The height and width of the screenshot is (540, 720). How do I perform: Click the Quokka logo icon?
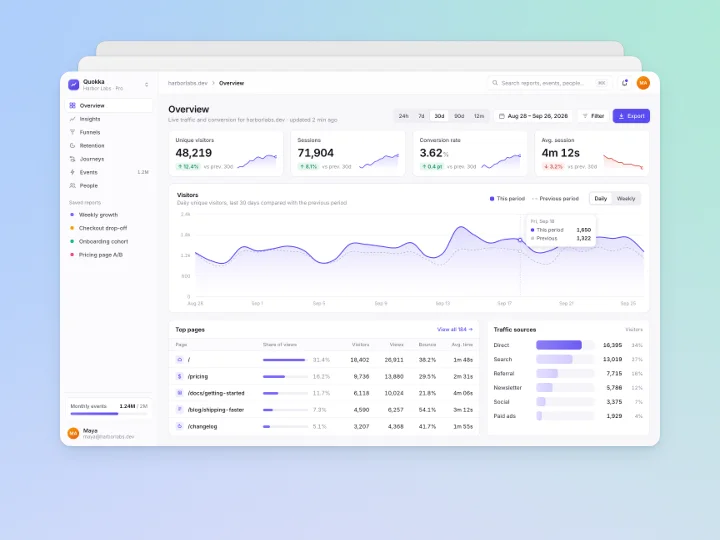[73, 84]
